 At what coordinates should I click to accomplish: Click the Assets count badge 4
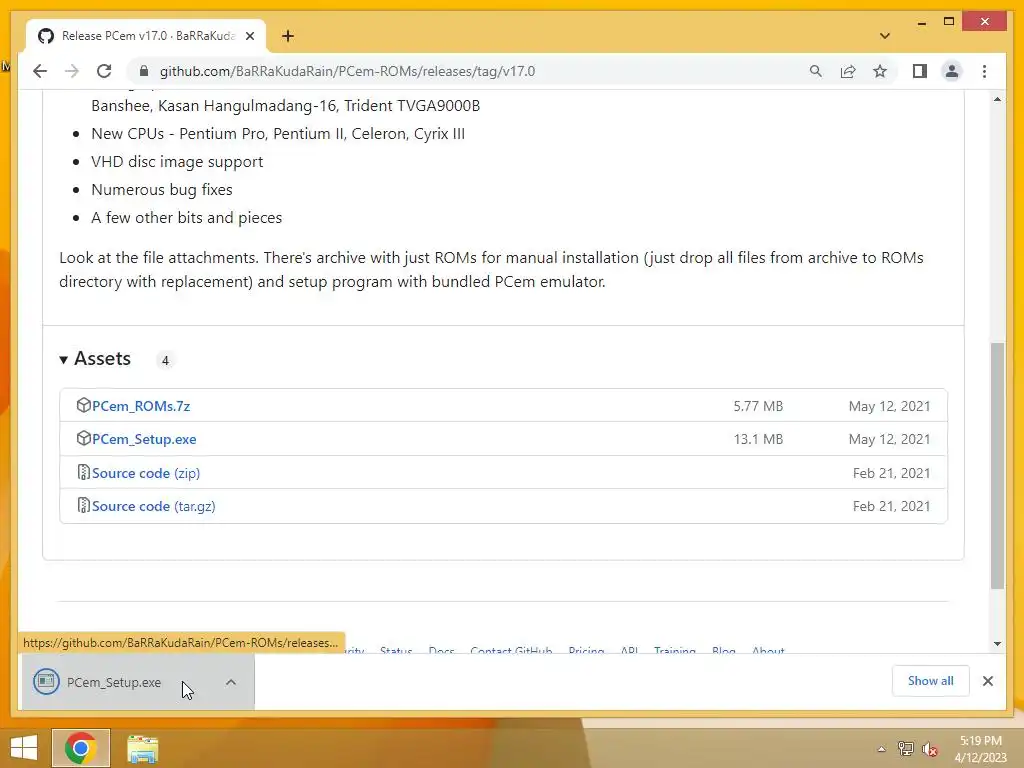(165, 360)
